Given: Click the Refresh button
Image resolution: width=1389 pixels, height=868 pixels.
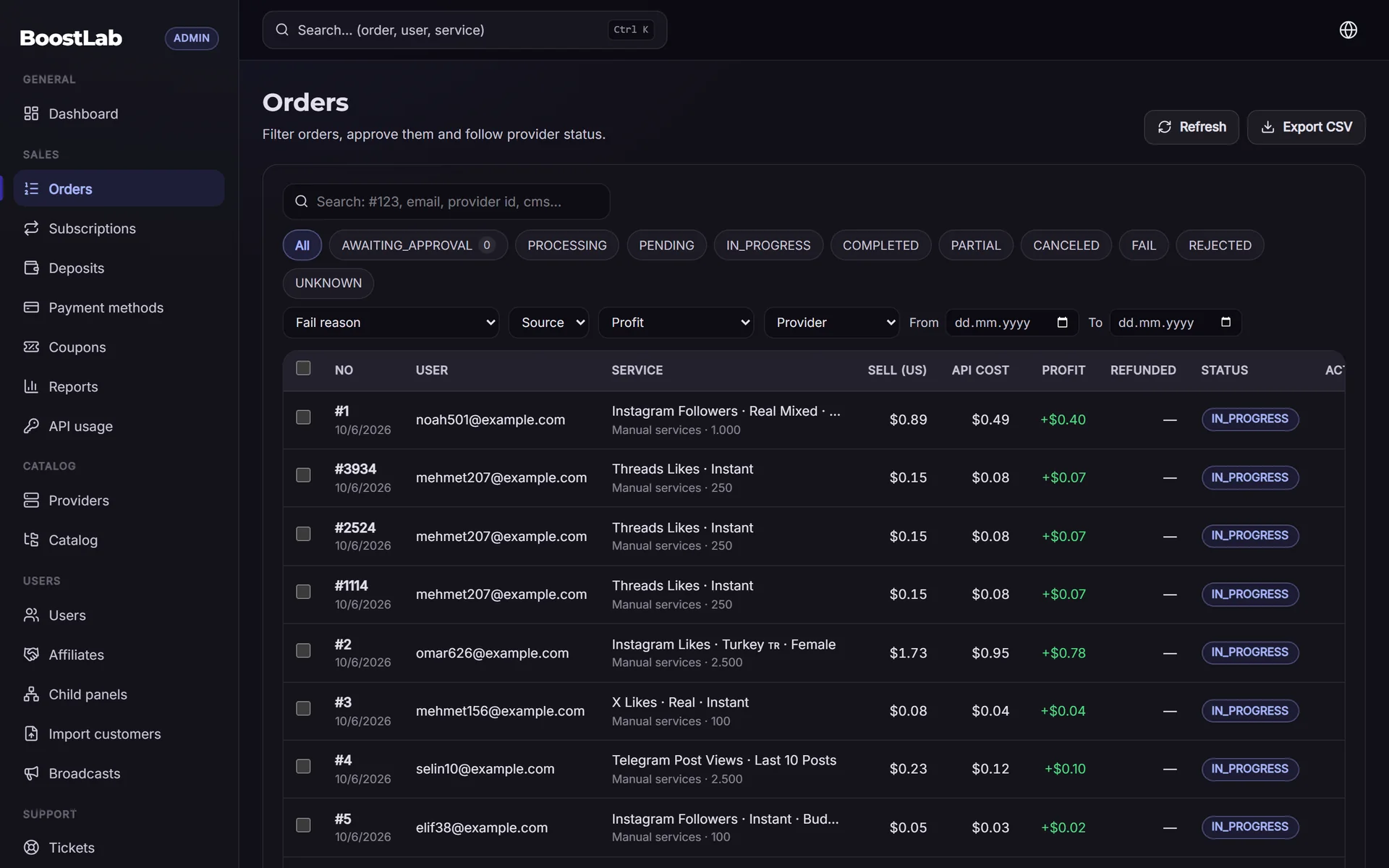Looking at the screenshot, I should (x=1191, y=127).
